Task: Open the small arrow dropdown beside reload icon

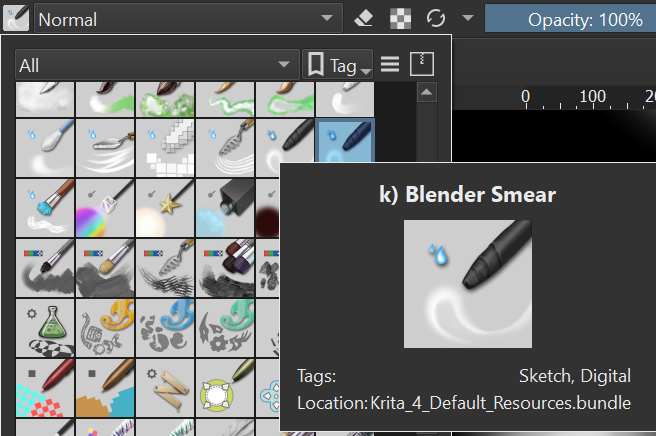Action: tap(468, 18)
